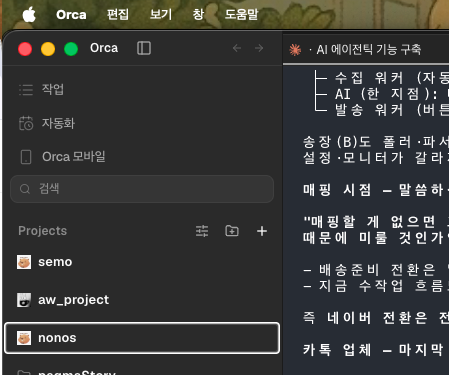This screenshot has width=449, height=375.
Task: Maximize the Orca window with green button
Action: click(x=71, y=49)
